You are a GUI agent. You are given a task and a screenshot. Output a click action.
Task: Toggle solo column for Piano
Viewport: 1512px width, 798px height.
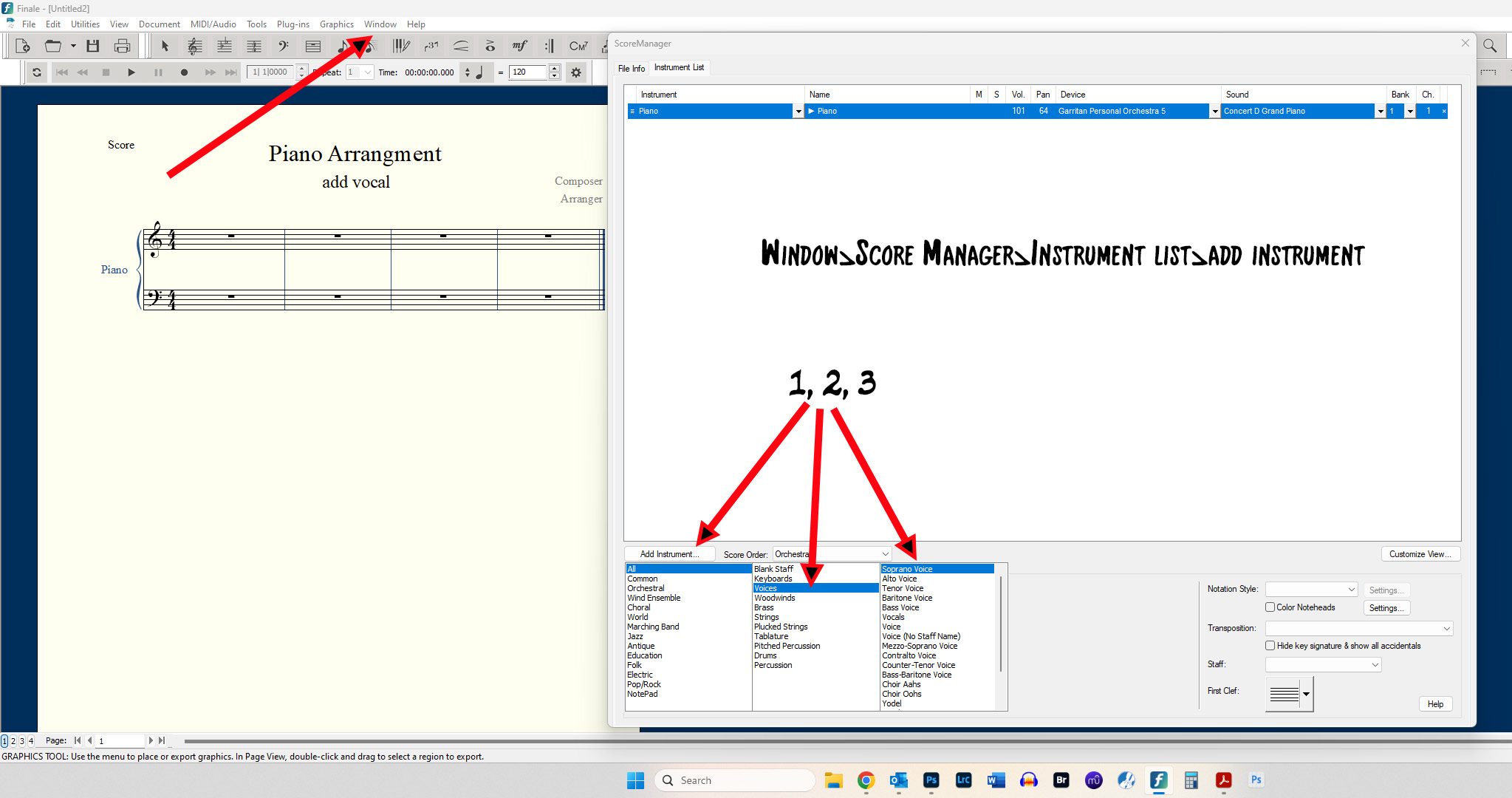pyautogui.click(x=996, y=111)
